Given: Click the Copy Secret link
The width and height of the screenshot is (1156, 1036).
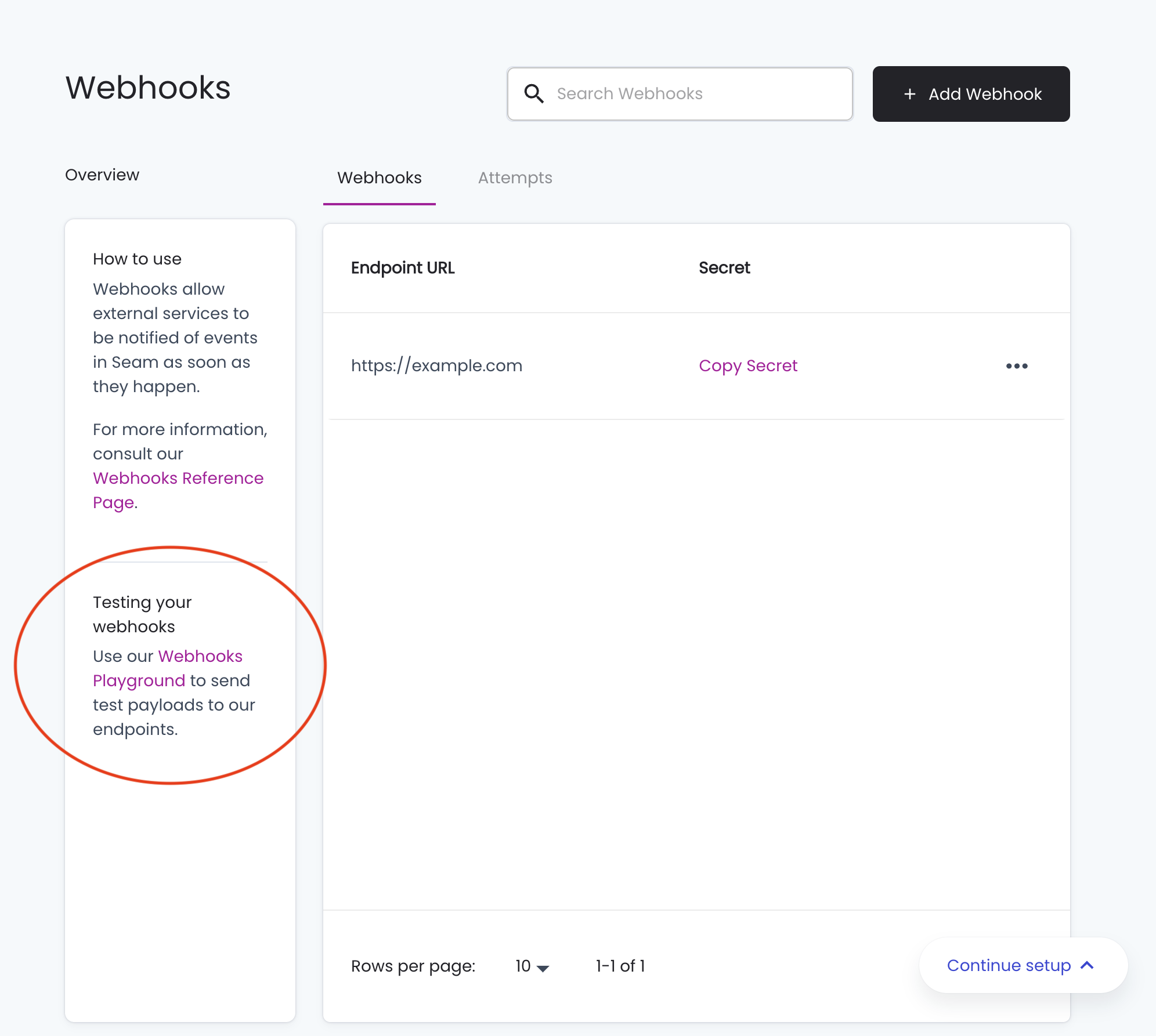Looking at the screenshot, I should pos(748,365).
